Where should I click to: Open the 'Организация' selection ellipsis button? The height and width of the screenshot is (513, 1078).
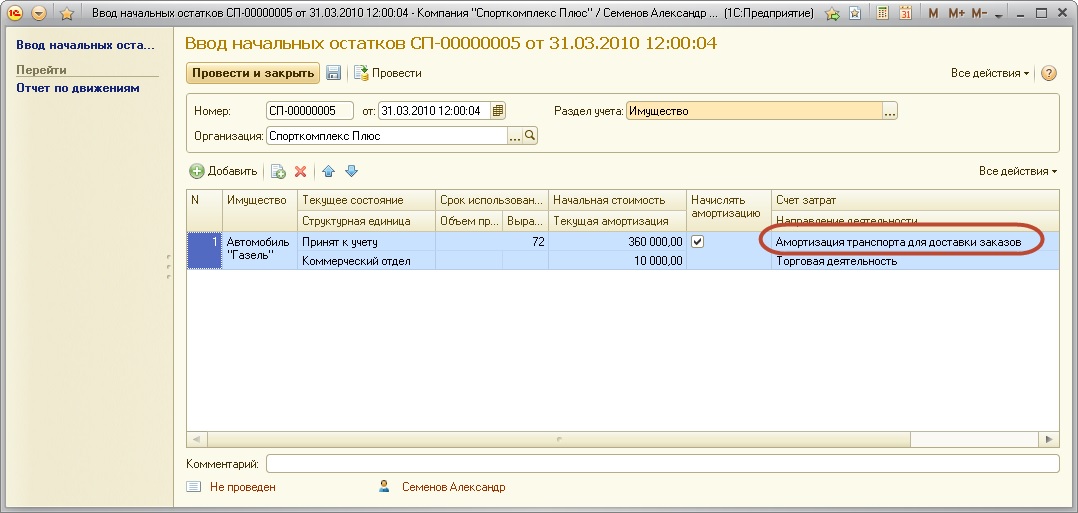(x=515, y=136)
